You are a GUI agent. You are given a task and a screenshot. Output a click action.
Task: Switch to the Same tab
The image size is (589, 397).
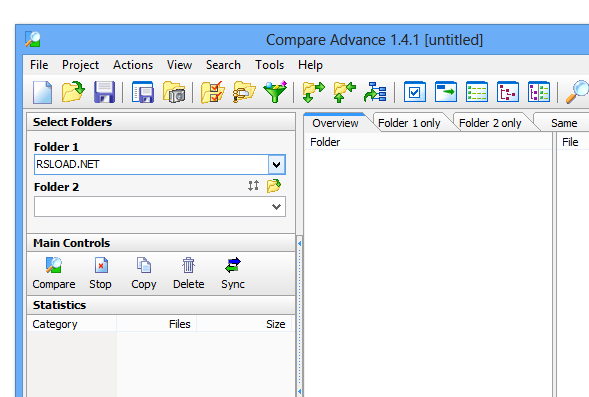pyautogui.click(x=564, y=123)
